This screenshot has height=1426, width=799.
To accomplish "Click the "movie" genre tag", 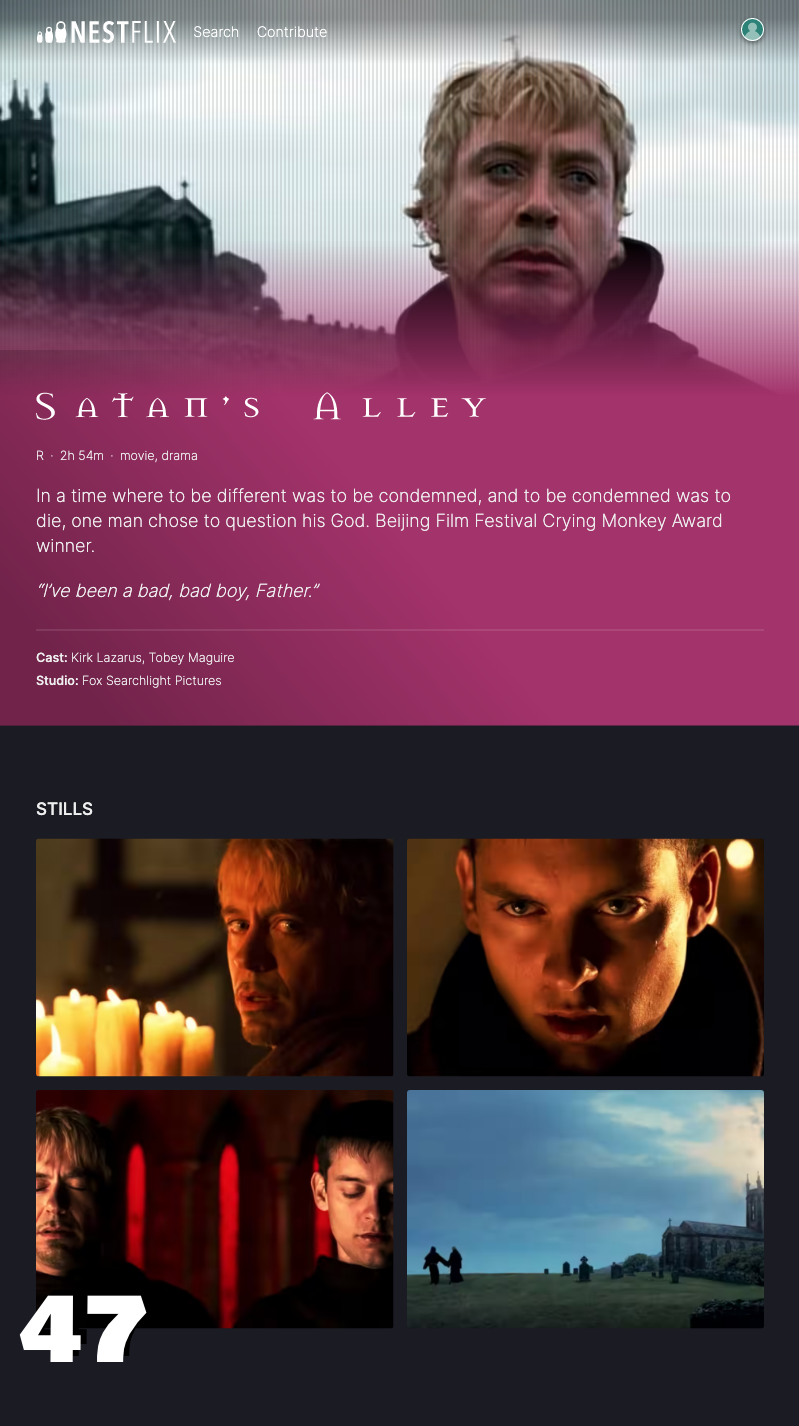I will coord(137,456).
